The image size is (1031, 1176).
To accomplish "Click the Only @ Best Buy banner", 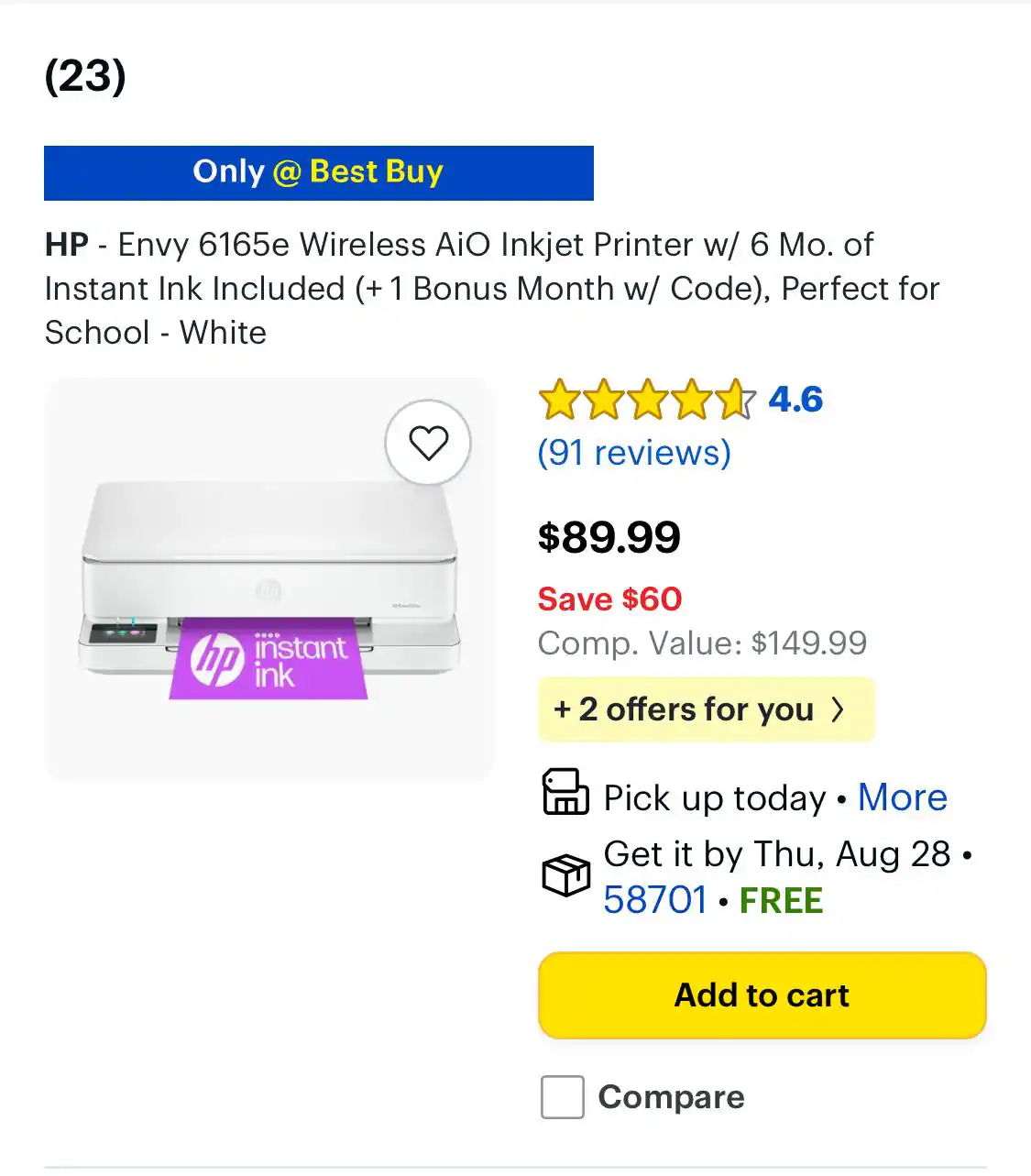I will click(x=318, y=172).
